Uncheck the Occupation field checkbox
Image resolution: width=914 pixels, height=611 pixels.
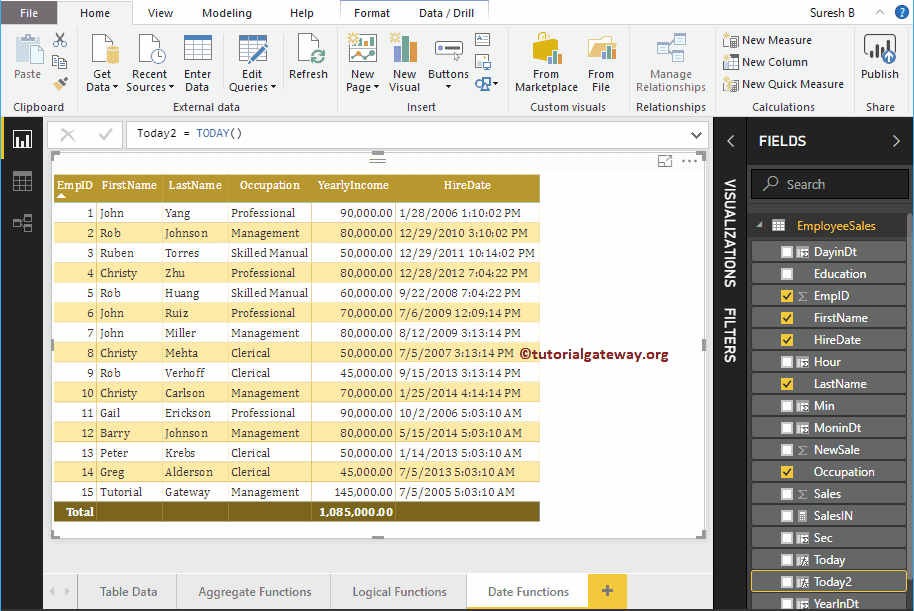787,472
